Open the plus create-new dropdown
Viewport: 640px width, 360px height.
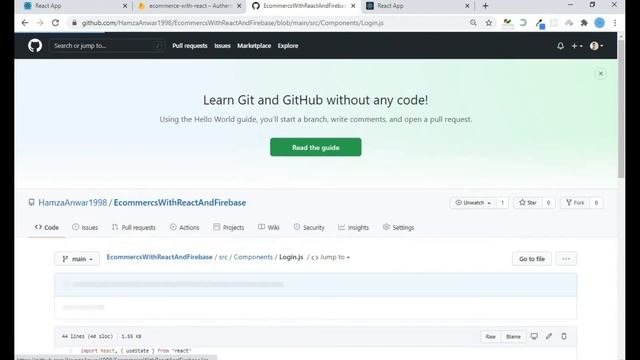577,46
